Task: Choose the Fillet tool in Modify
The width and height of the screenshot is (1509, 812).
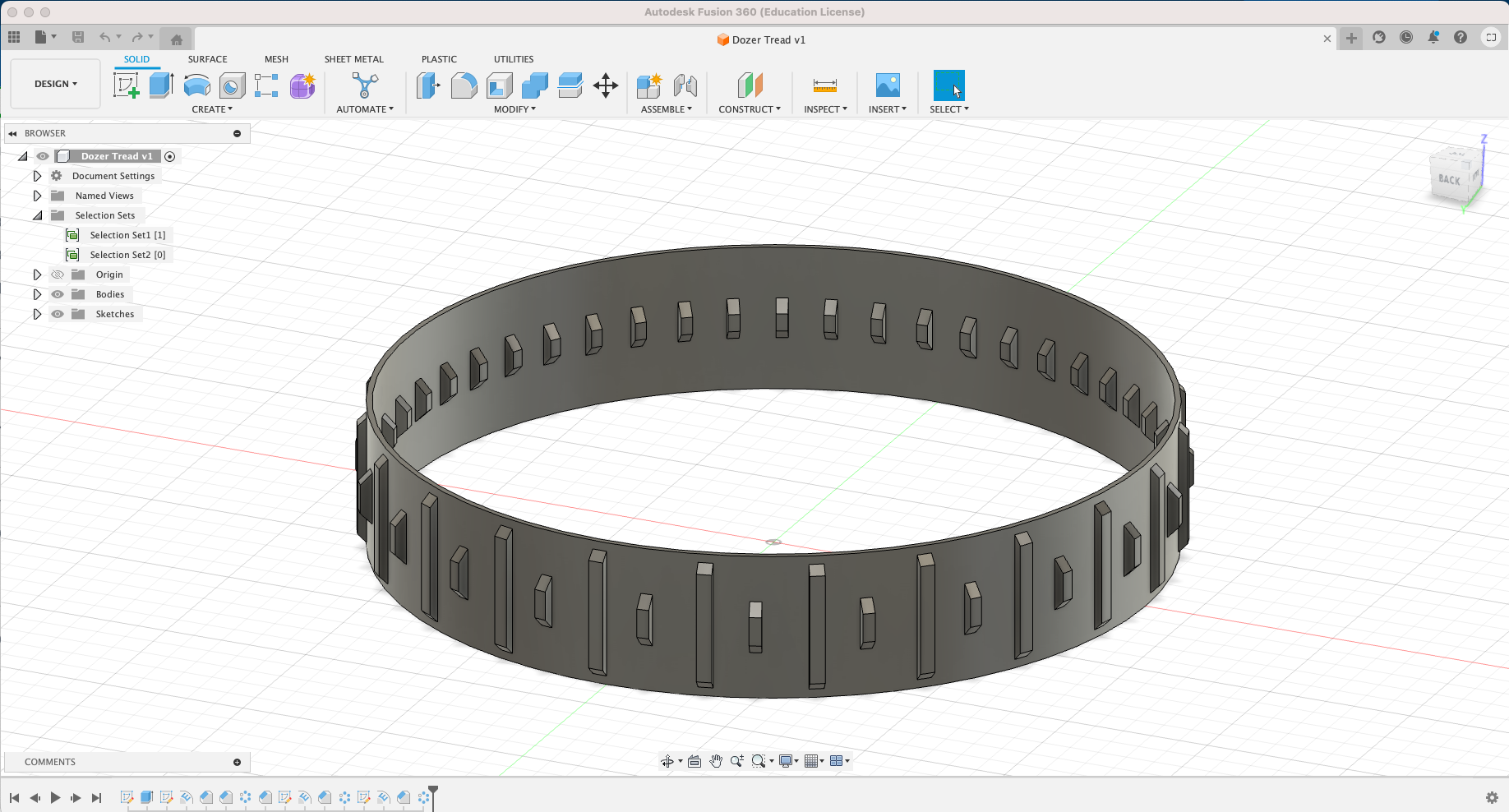Action: coord(464,85)
